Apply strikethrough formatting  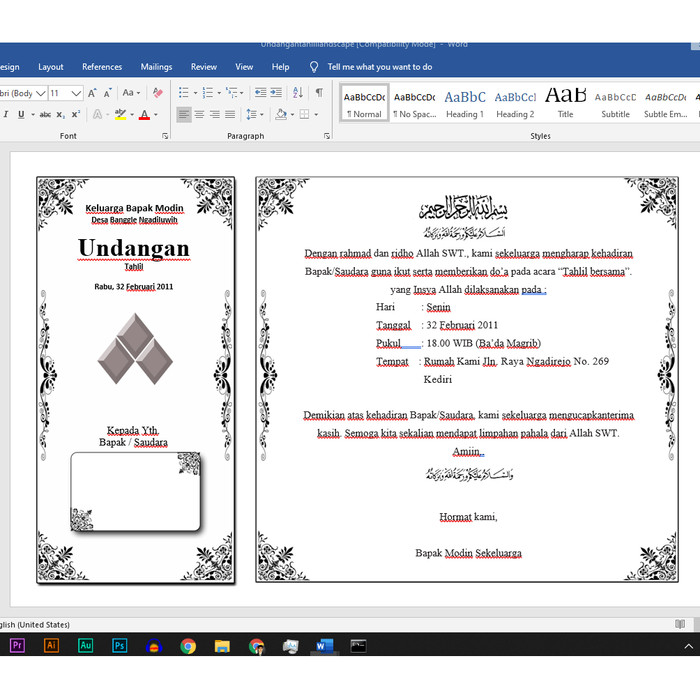point(45,115)
